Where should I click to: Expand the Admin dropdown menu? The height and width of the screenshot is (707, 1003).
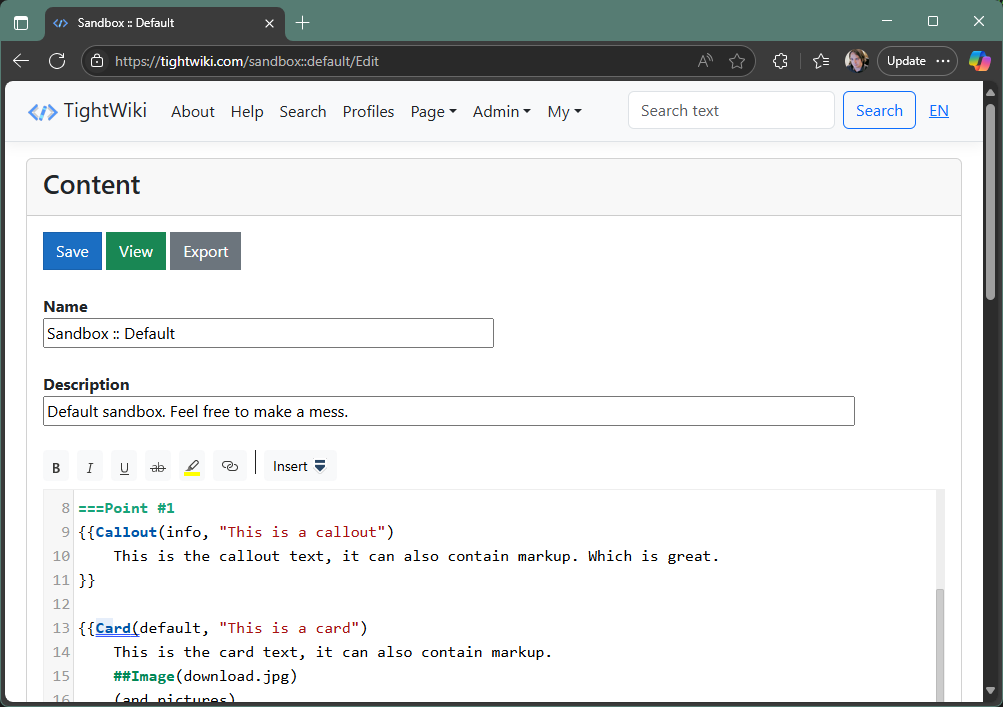pos(502,111)
